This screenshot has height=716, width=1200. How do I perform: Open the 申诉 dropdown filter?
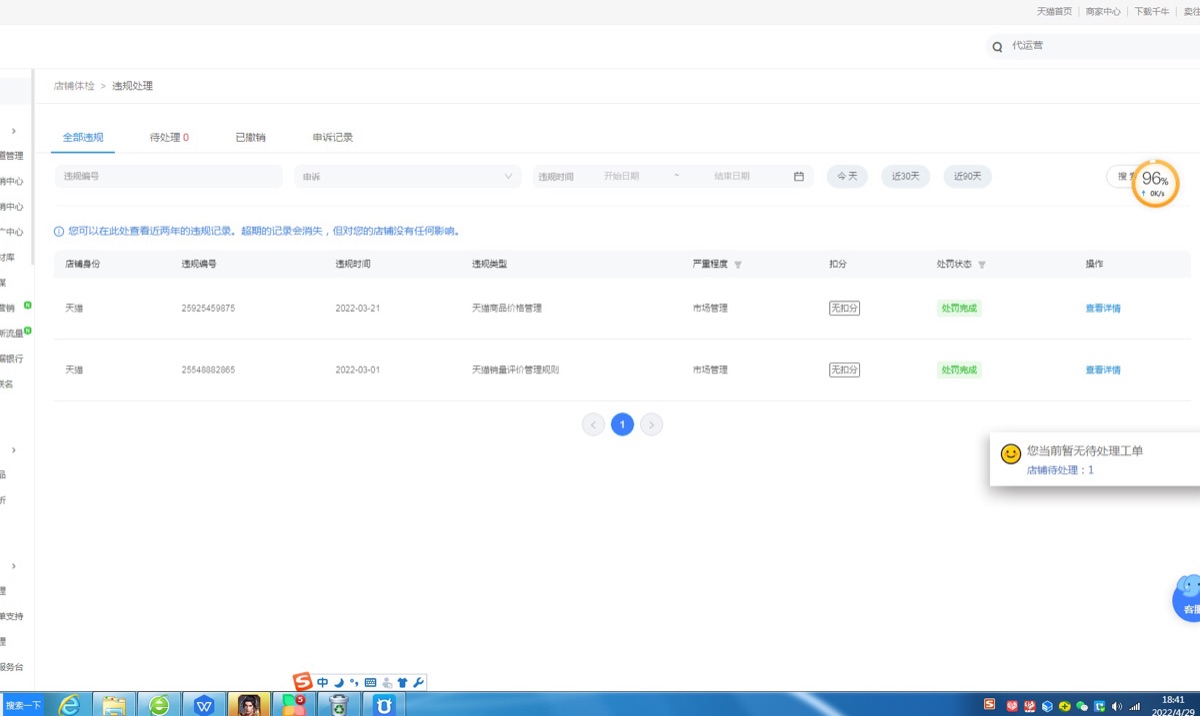(408, 176)
